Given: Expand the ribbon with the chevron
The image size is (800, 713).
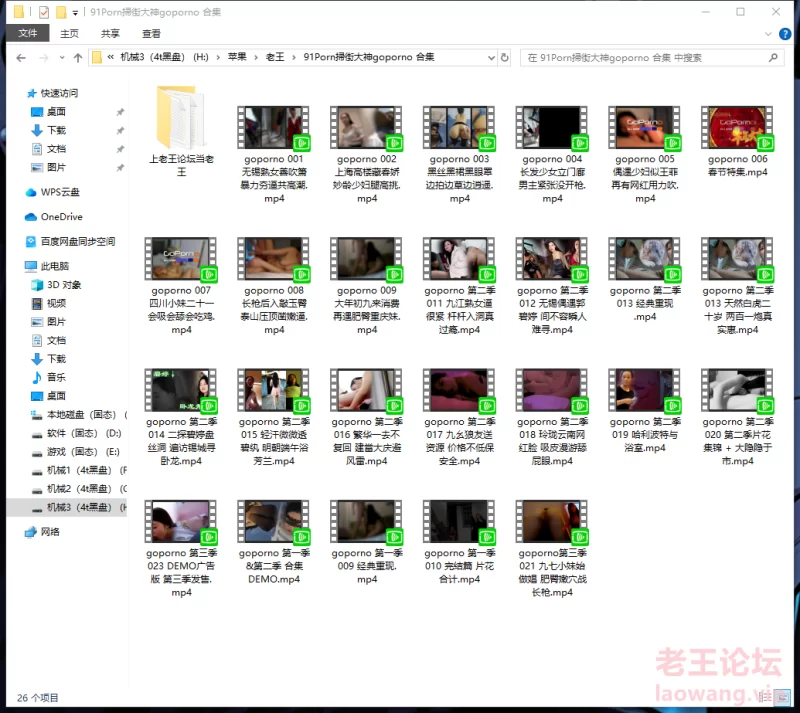Looking at the screenshot, I should pos(768,34).
